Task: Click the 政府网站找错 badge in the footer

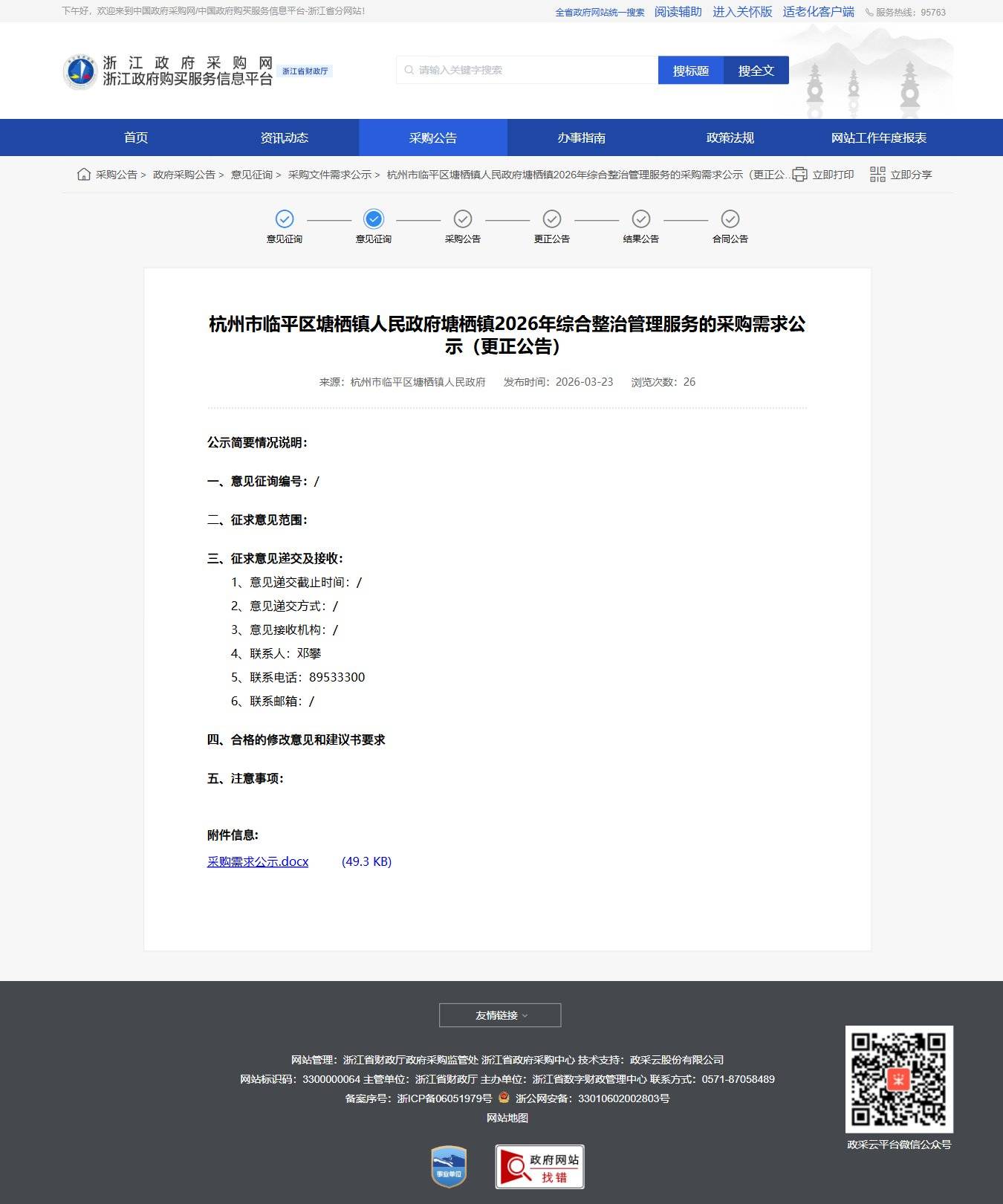Action: click(539, 1167)
